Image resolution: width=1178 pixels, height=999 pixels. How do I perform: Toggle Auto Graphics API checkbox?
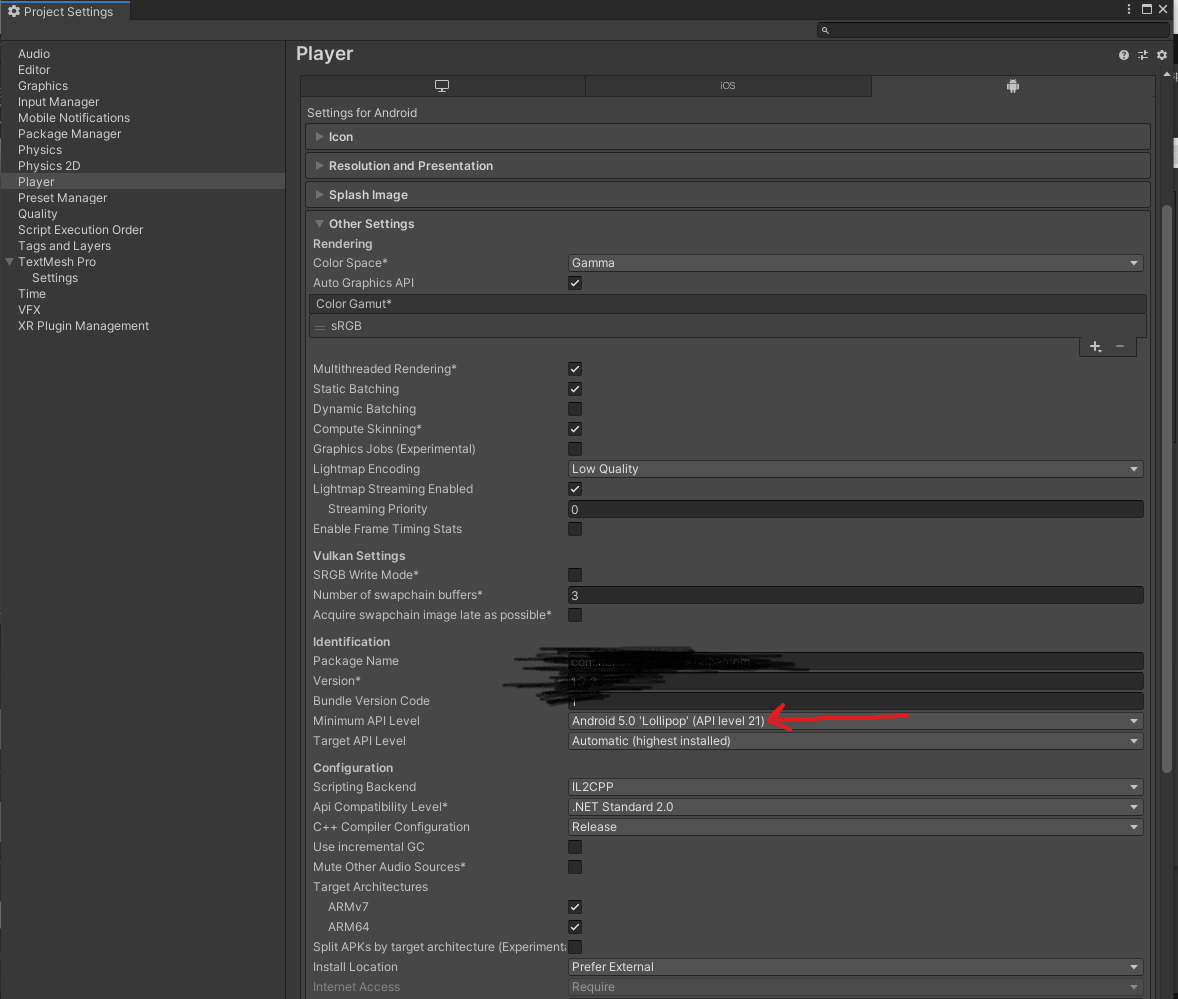point(575,283)
